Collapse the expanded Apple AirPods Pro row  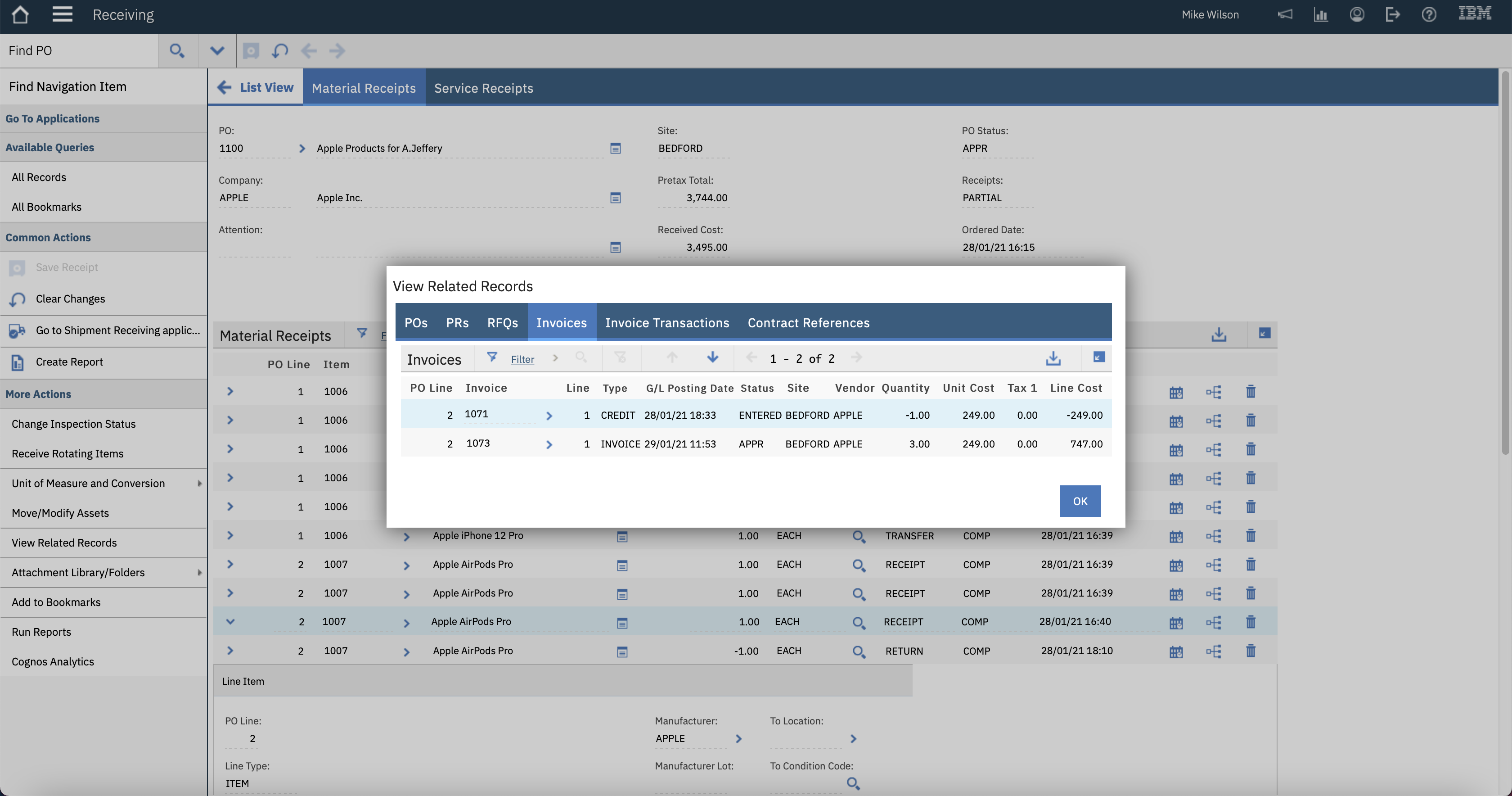(x=229, y=621)
